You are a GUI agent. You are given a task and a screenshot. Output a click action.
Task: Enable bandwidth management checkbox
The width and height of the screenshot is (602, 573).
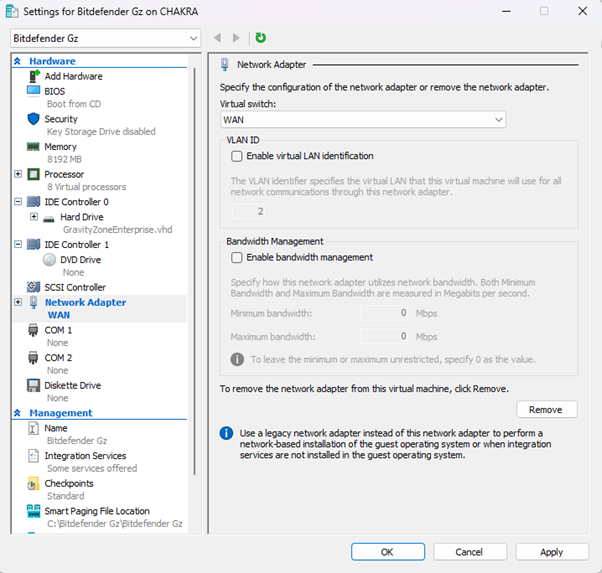click(237, 257)
